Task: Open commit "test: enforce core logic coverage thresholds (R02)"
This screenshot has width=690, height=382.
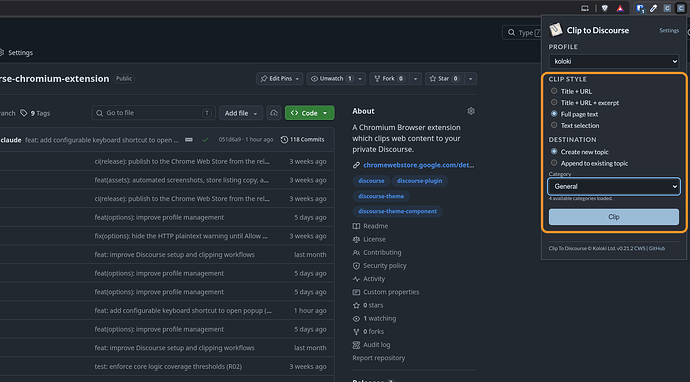Action: coord(168,366)
